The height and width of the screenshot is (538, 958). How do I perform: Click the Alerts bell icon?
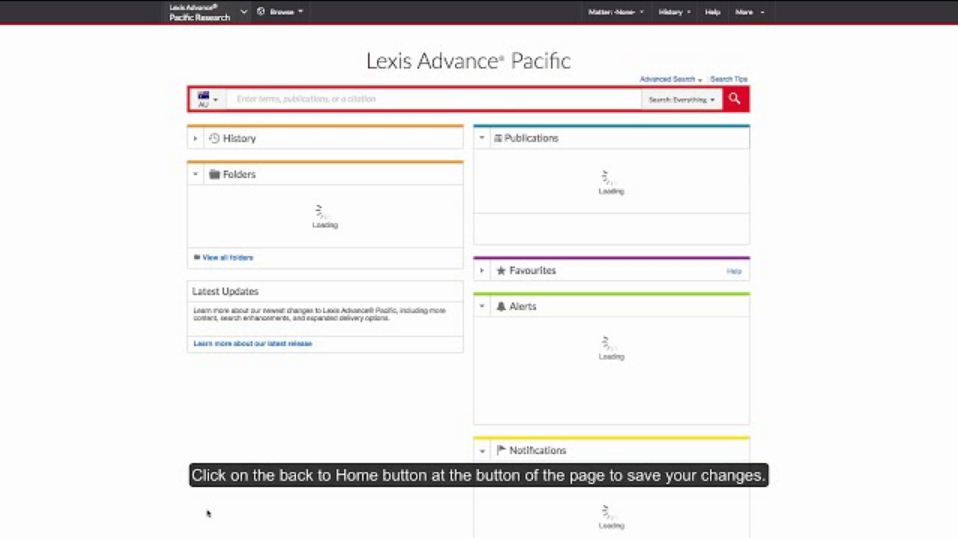pos(501,307)
